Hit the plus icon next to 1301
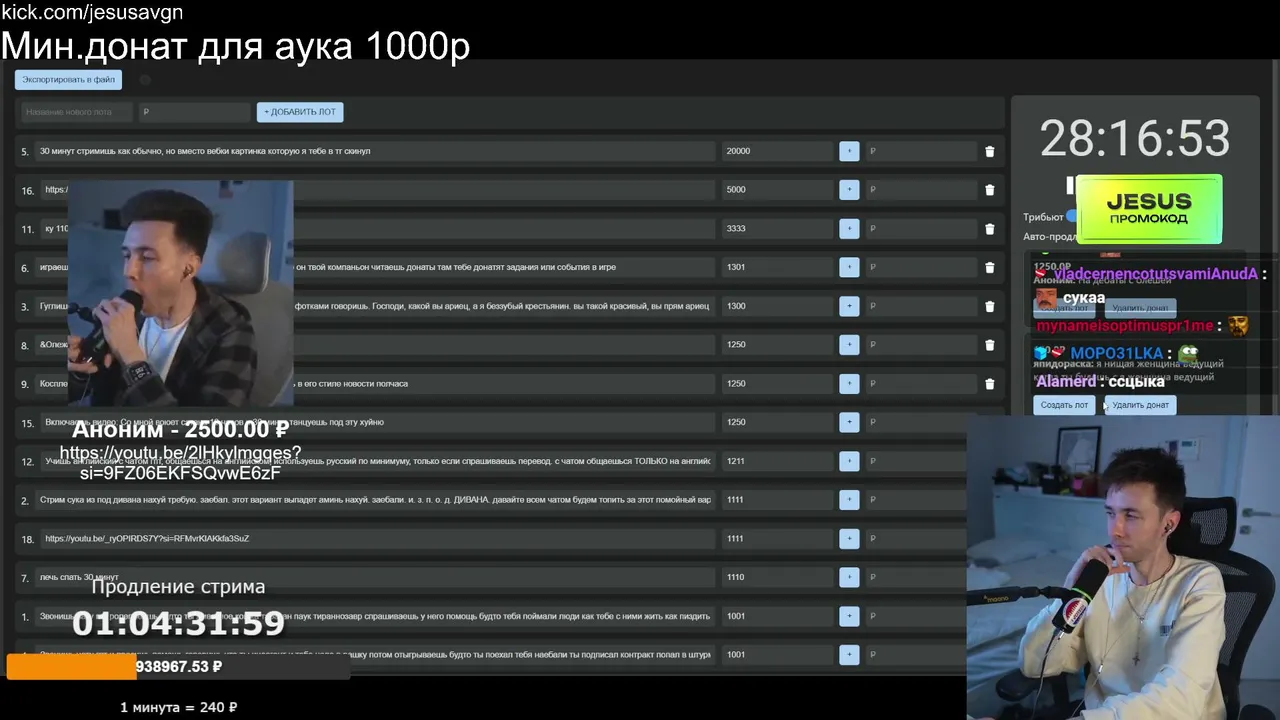 pyautogui.click(x=849, y=267)
